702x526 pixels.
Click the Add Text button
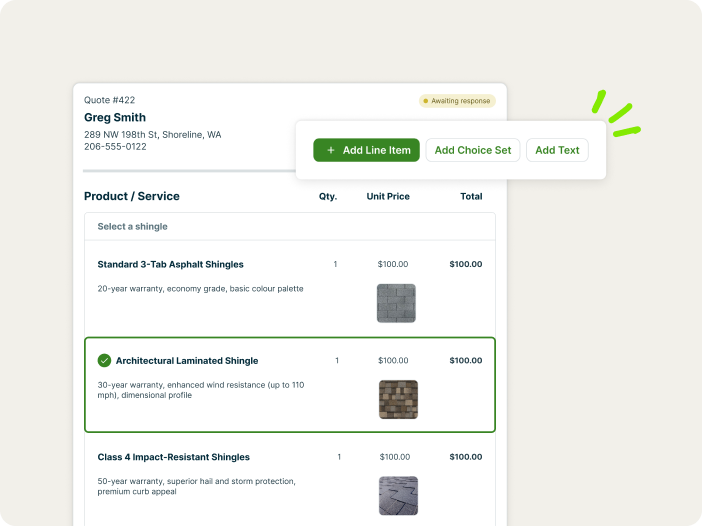557,150
